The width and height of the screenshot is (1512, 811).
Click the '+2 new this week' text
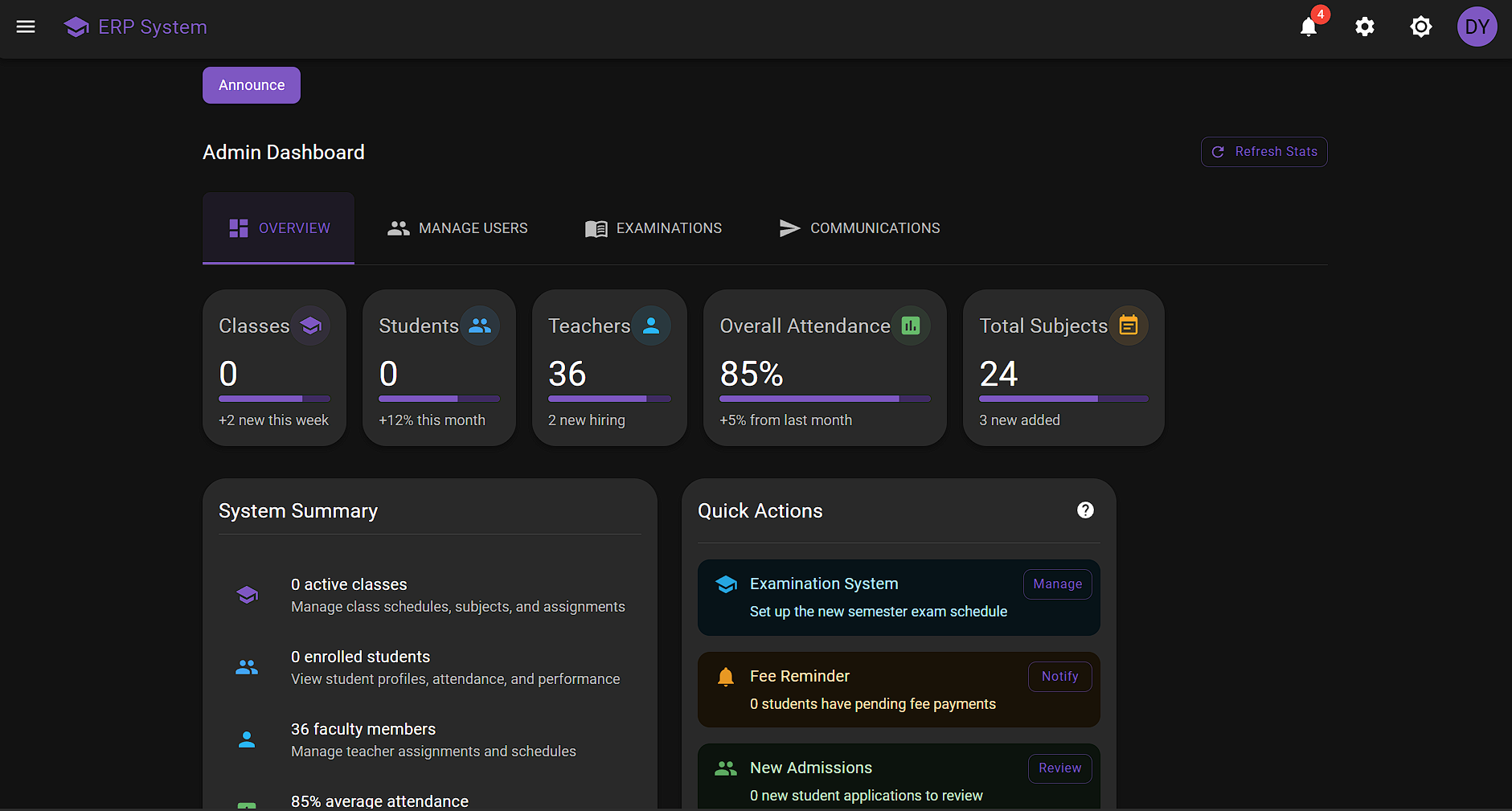(x=274, y=420)
